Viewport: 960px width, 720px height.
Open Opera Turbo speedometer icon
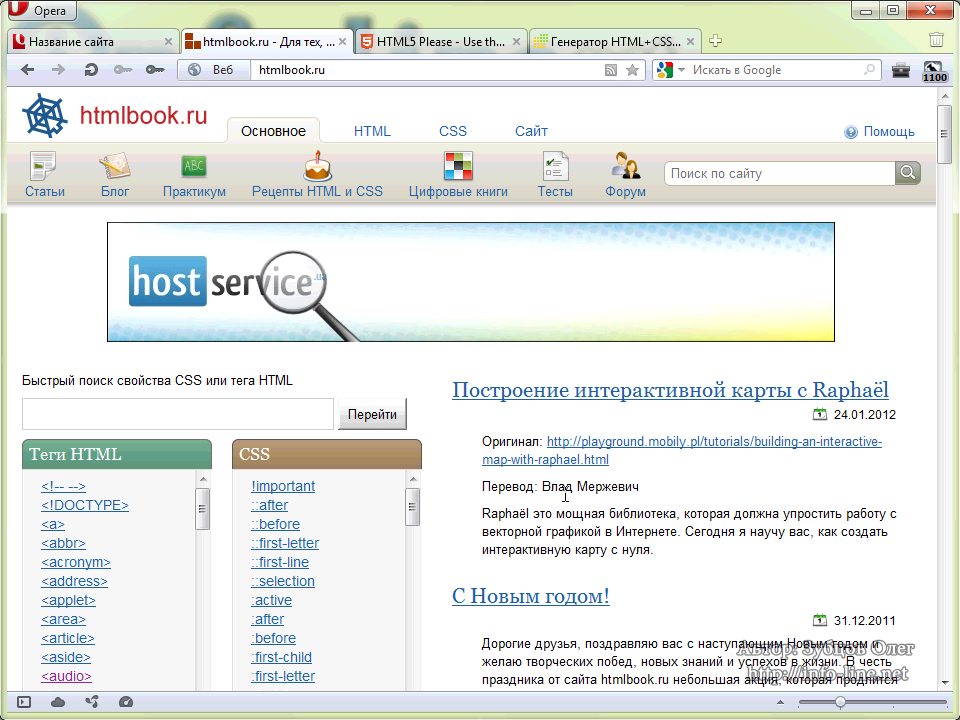coord(125,702)
